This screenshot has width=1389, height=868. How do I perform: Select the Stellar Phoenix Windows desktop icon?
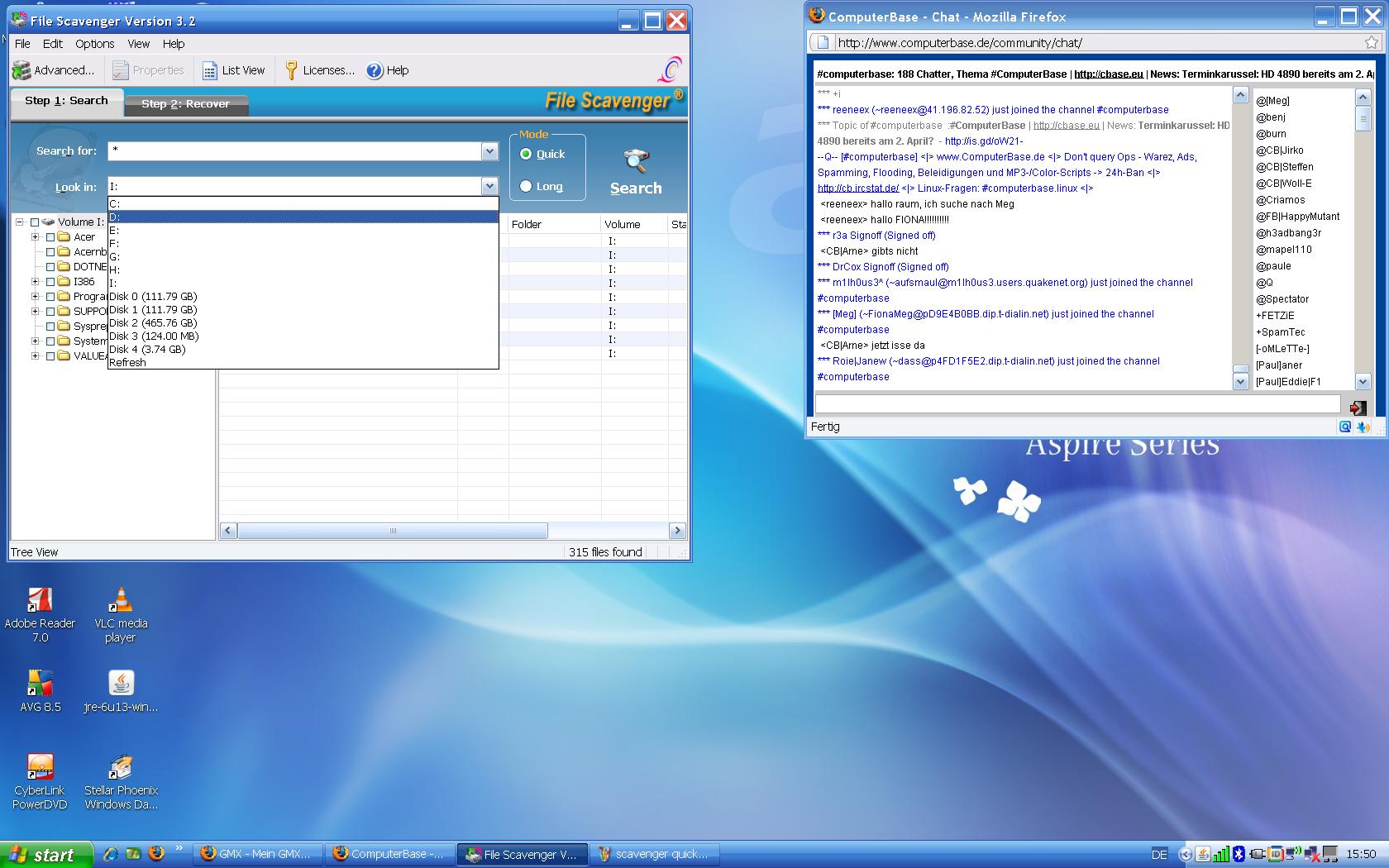click(121, 781)
